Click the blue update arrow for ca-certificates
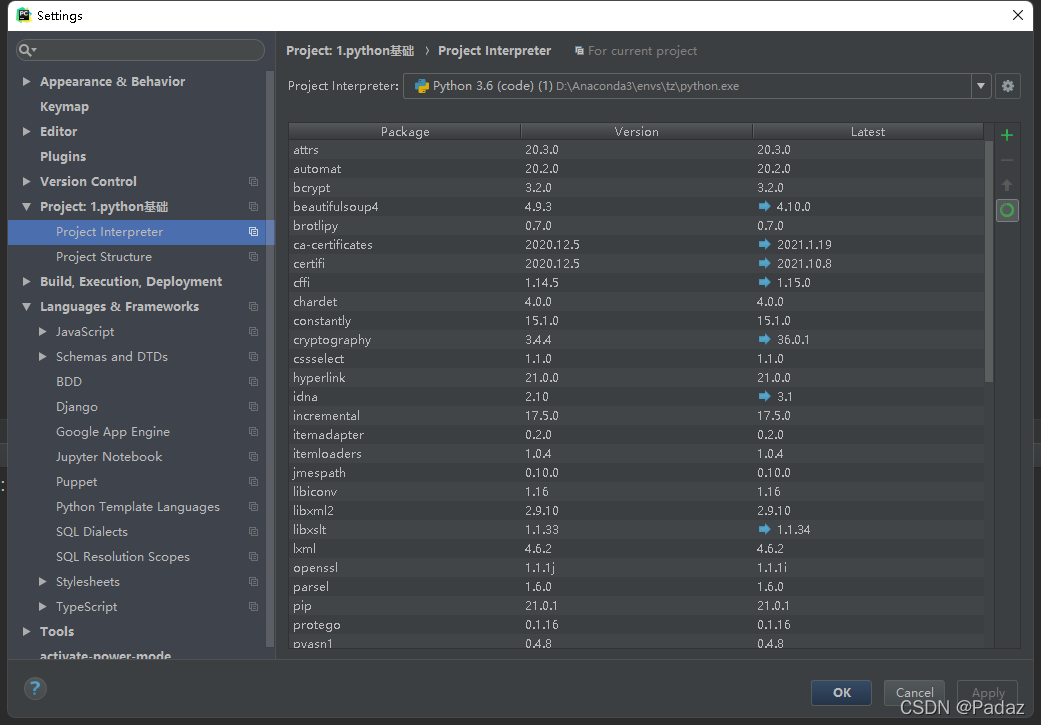This screenshot has height=725, width=1041. 764,244
